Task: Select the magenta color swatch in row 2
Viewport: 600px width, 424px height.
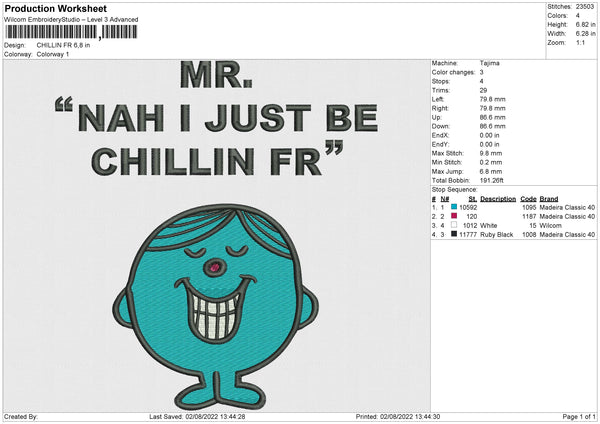Action: click(x=455, y=216)
